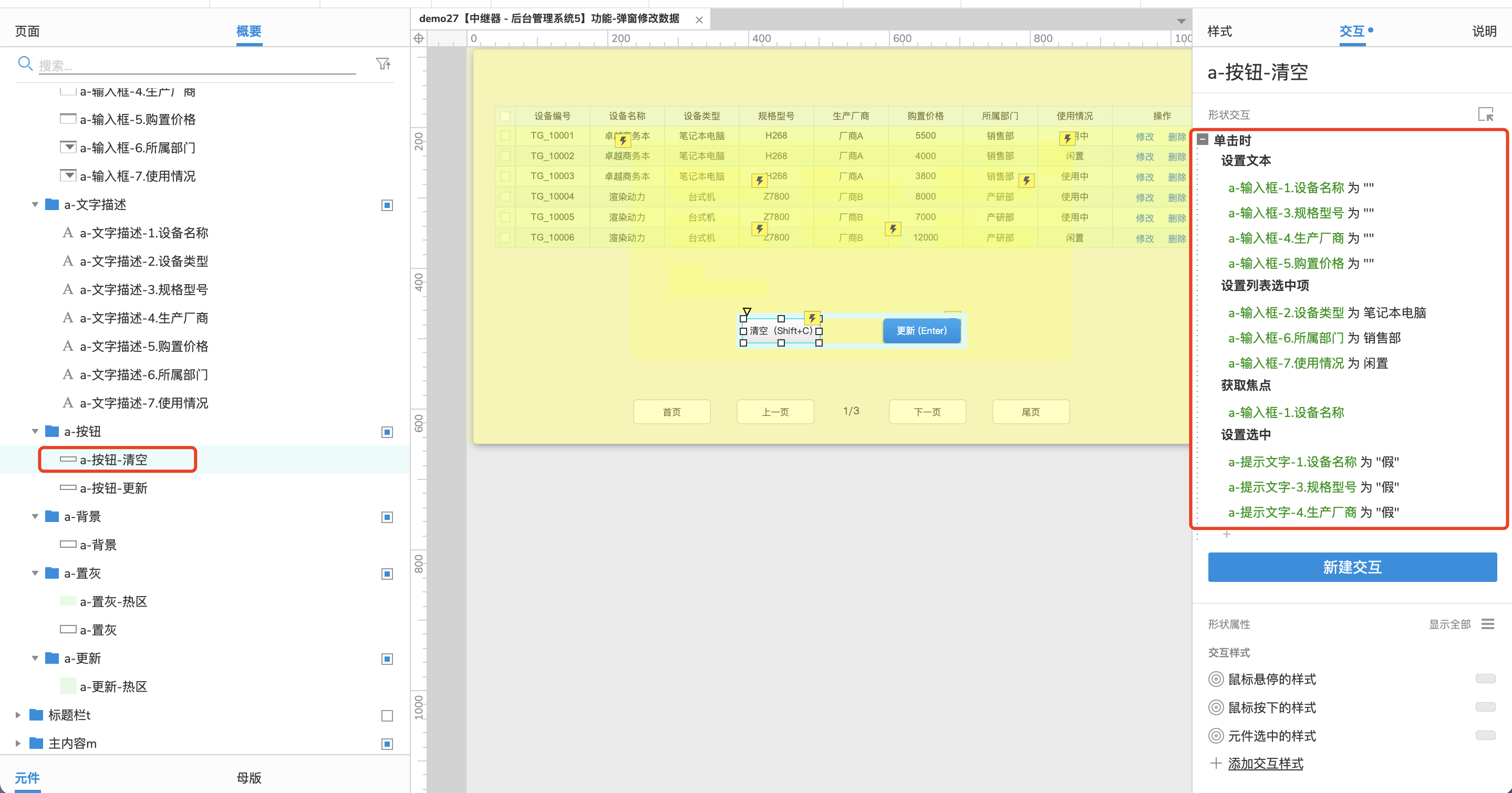Click the 鼠标悬停的样式 target icon
Viewport: 1512px width, 793px height.
[x=1216, y=679]
